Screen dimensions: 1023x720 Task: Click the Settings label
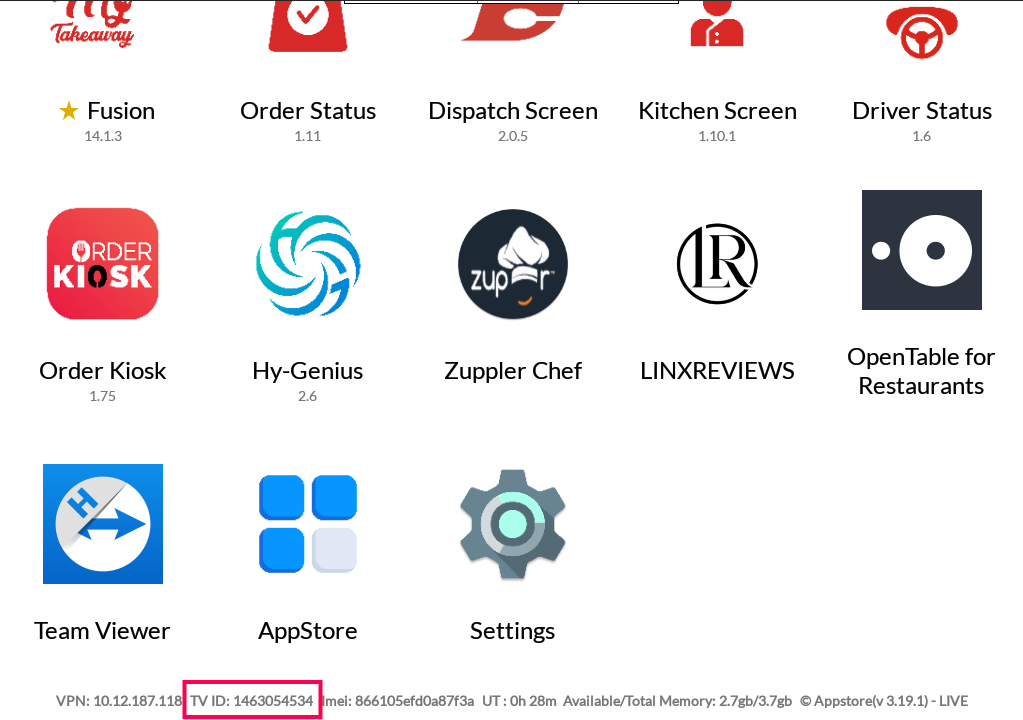point(513,631)
